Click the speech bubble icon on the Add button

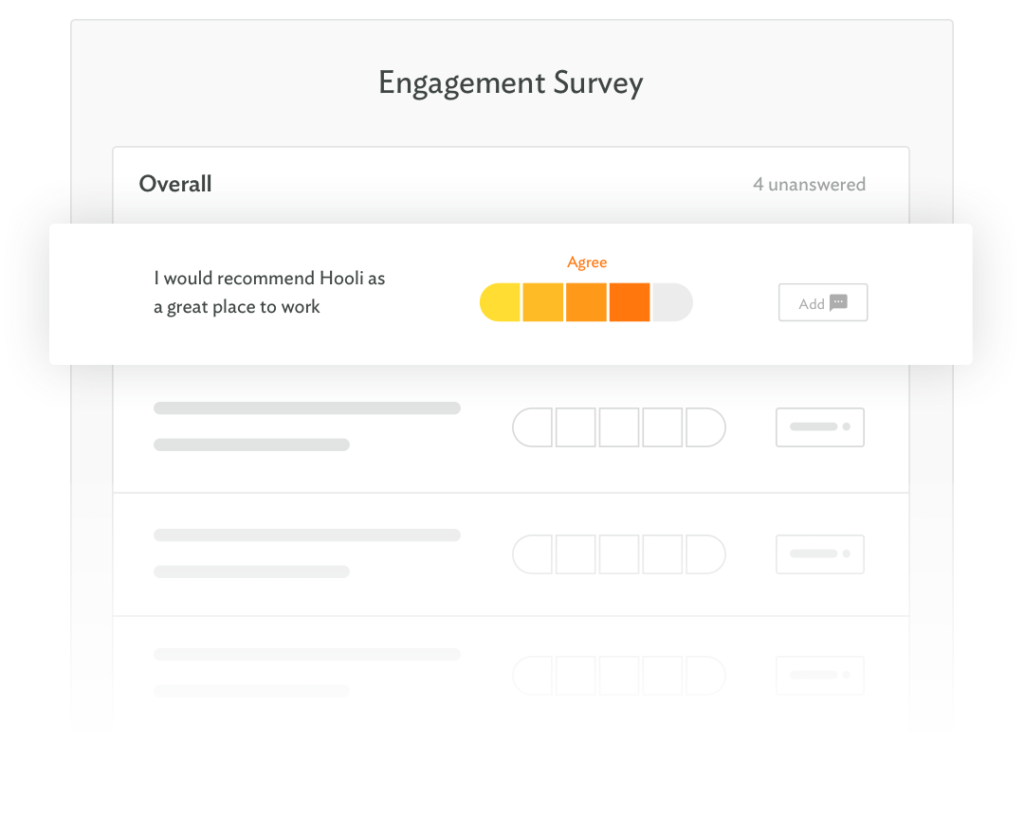[838, 302]
